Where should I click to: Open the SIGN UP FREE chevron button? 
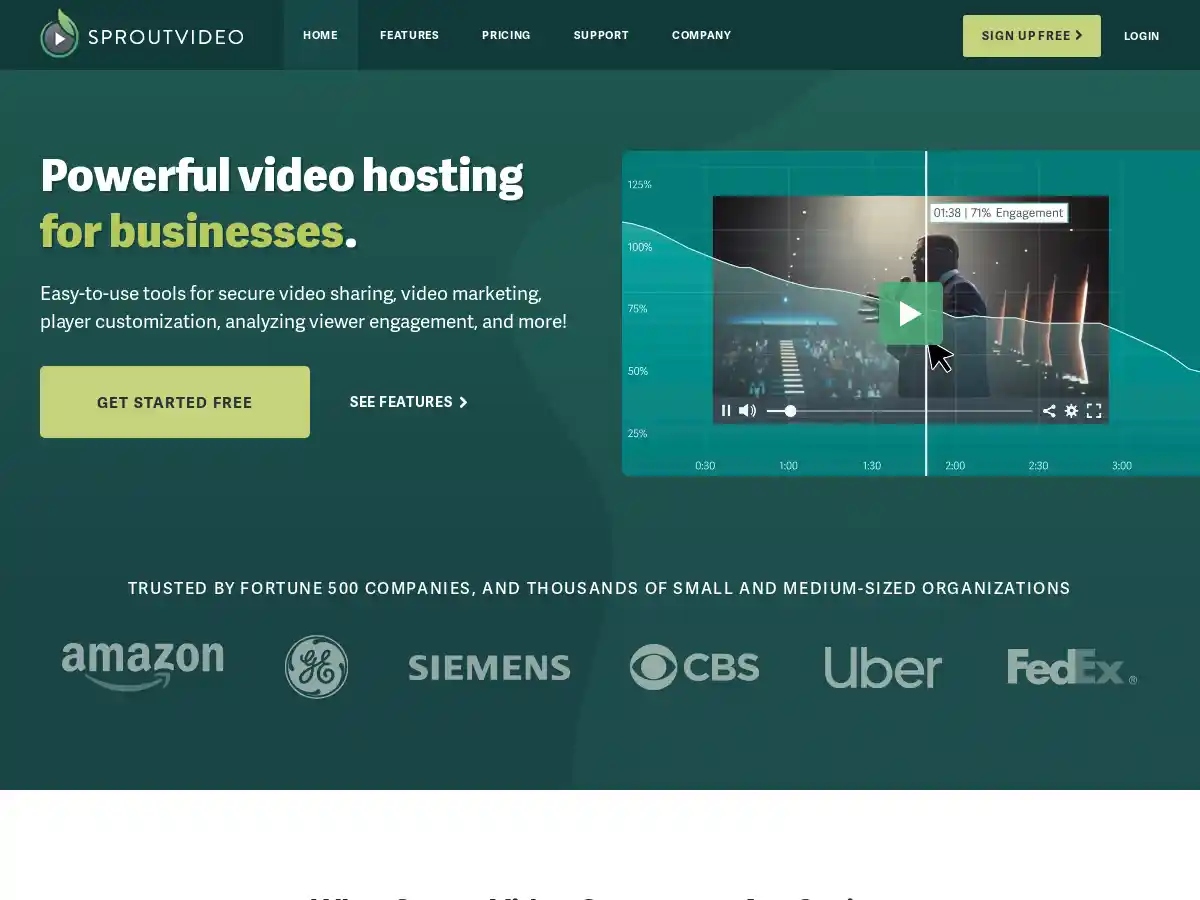[x=1031, y=35]
